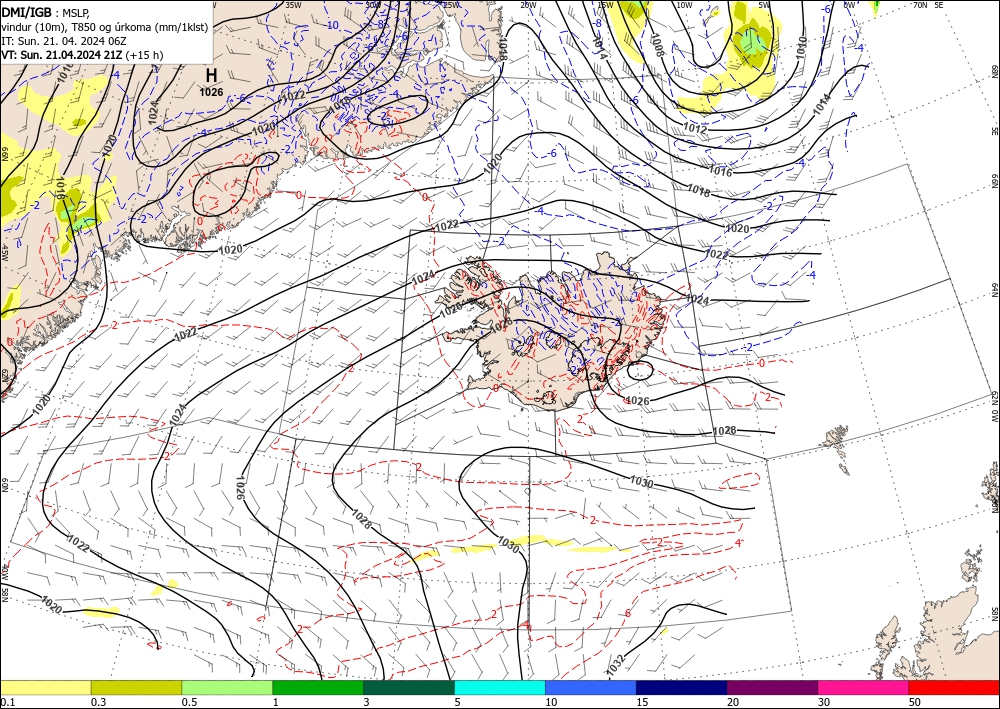Click the legend value 0.3
Viewport: 1000px width, 709px height.
(x=98, y=702)
